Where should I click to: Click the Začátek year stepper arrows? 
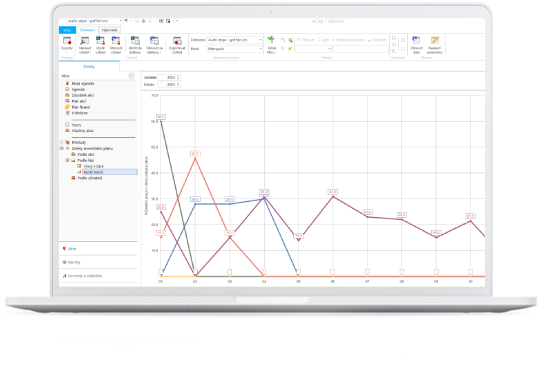click(178, 77)
